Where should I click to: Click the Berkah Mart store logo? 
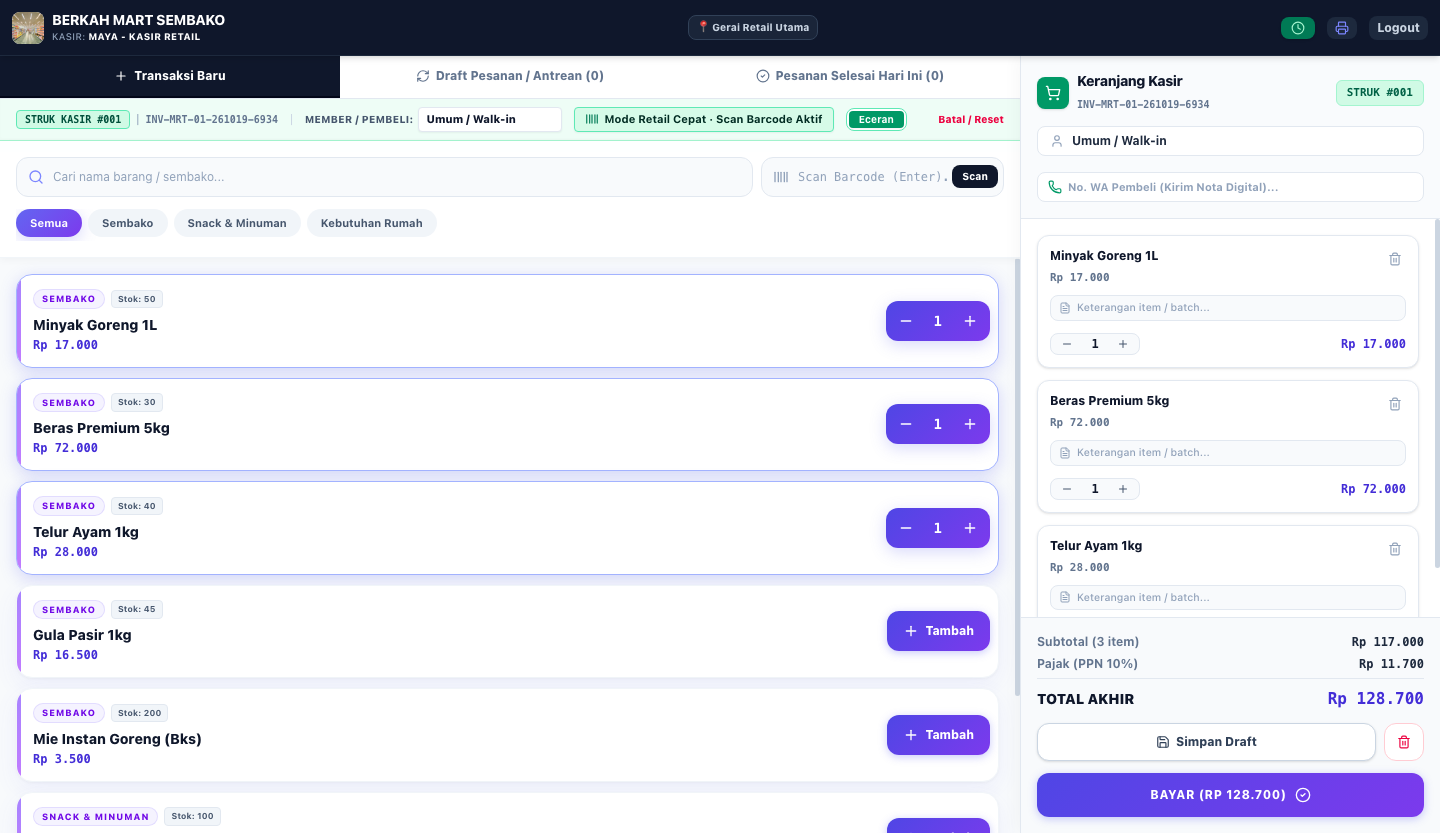tap(28, 28)
